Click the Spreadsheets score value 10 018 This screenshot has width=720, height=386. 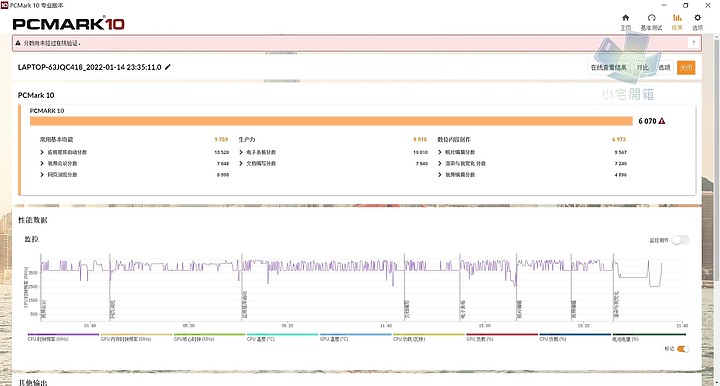click(x=420, y=152)
